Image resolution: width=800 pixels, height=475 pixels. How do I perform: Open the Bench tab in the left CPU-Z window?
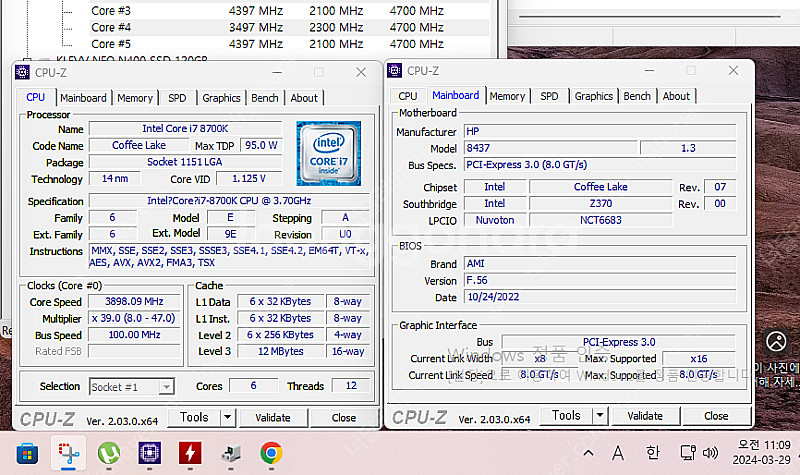click(x=265, y=98)
